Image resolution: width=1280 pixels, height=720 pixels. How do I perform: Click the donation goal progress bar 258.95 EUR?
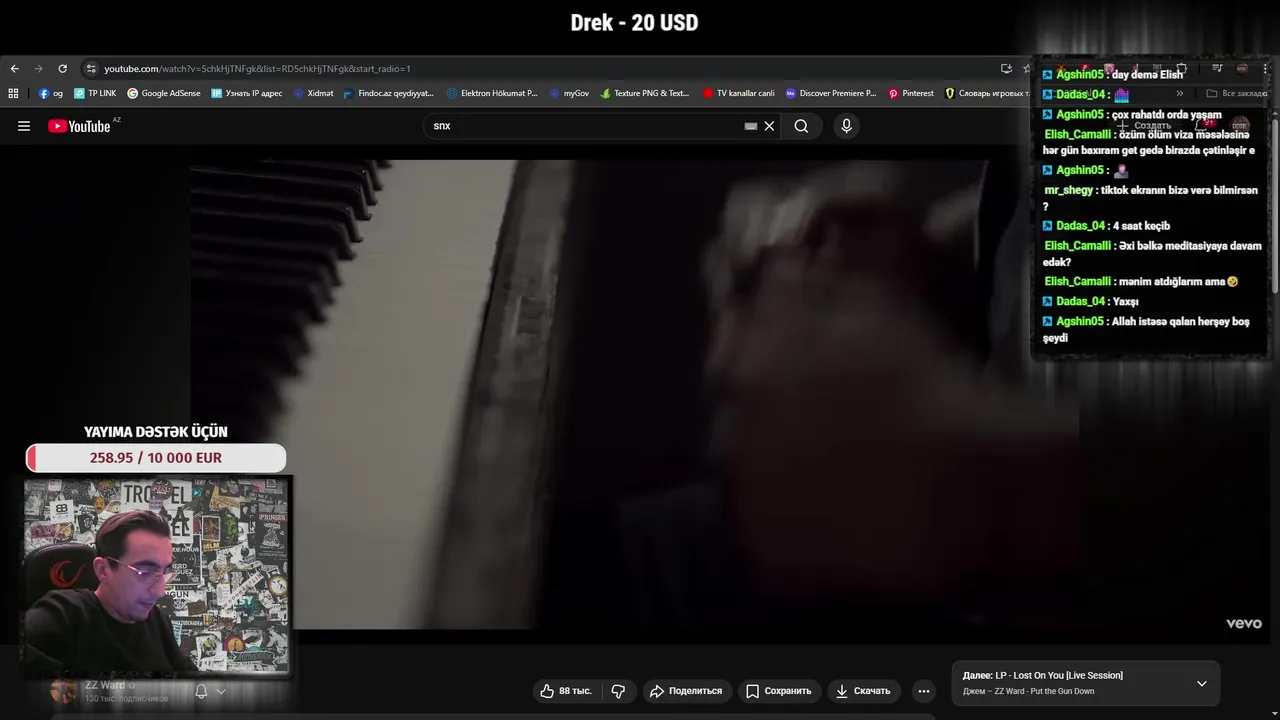(156, 458)
